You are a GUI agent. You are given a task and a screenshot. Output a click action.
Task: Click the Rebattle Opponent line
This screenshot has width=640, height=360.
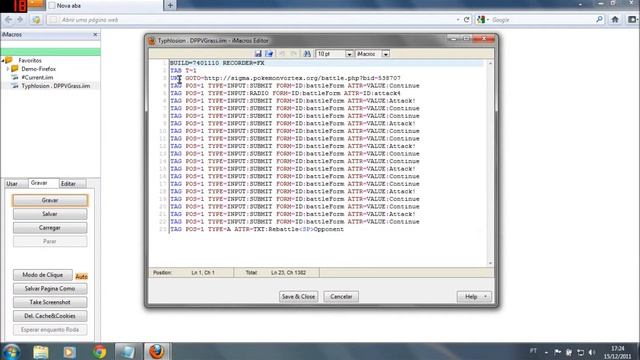tap(257, 229)
